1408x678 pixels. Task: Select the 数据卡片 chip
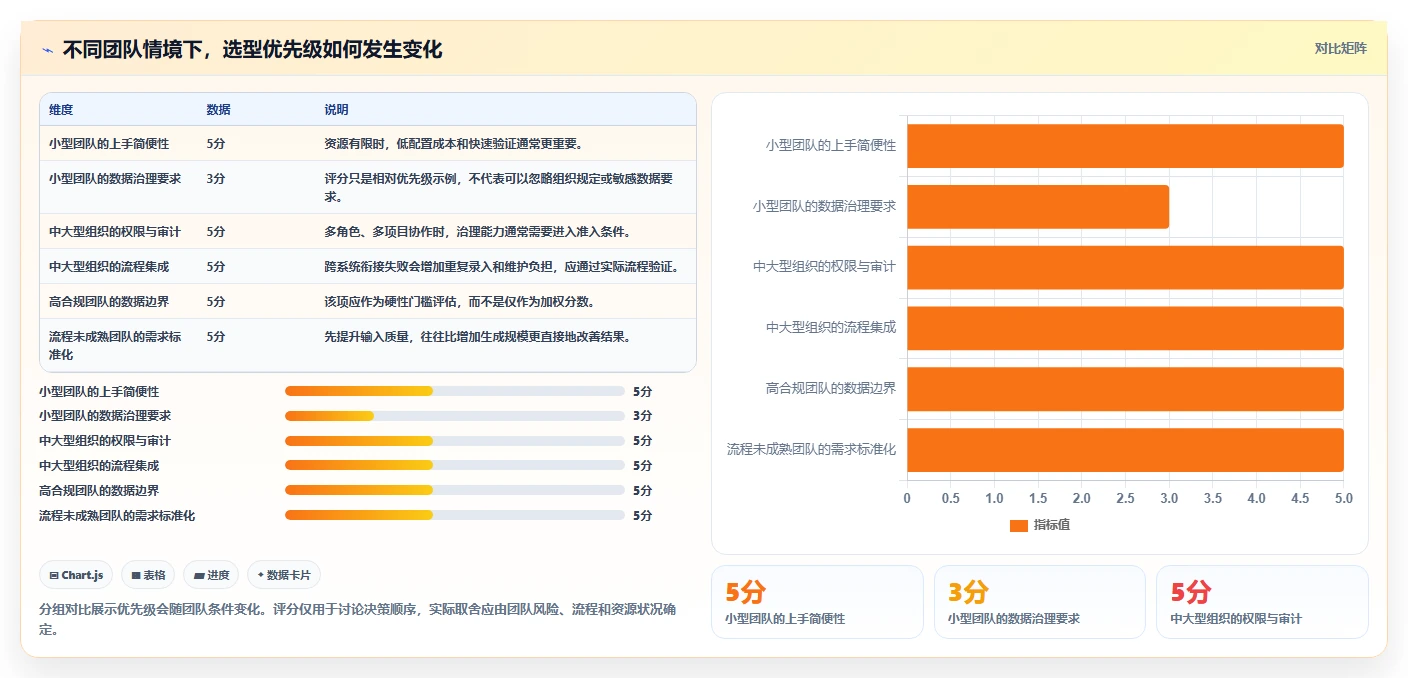point(284,575)
